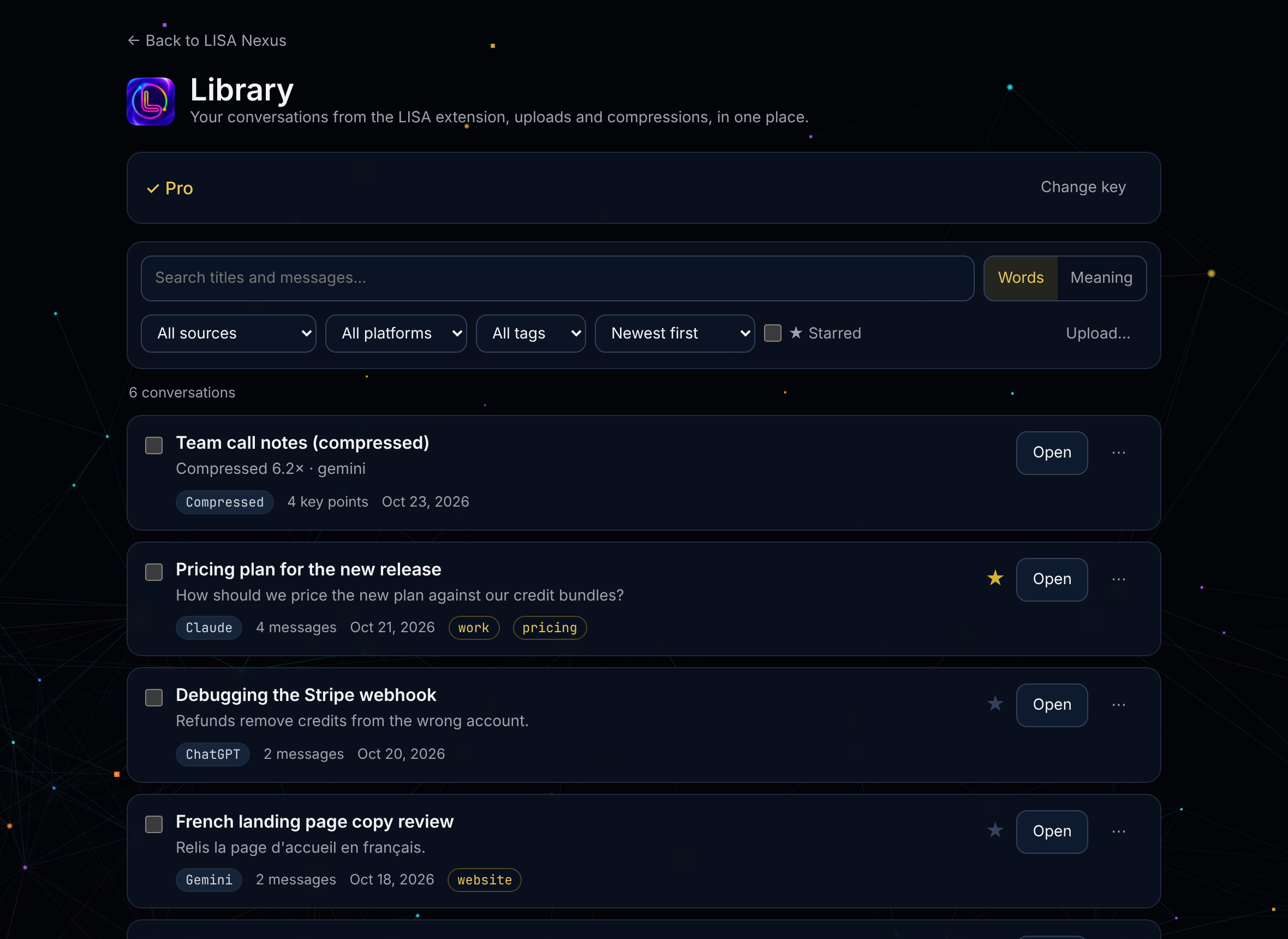
Task: Click the Claude platform badge
Action: click(208, 627)
